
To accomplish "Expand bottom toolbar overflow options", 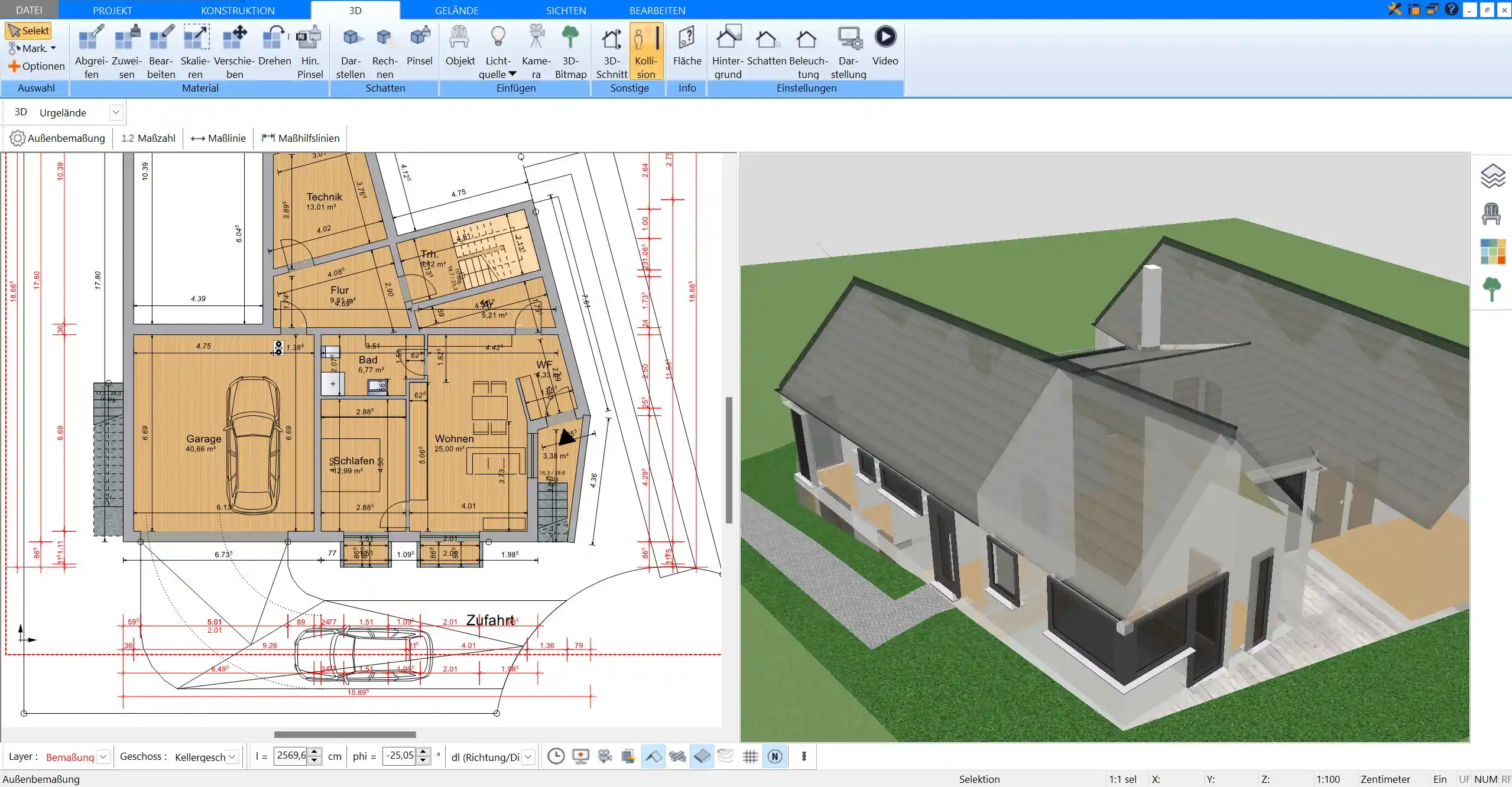I will click(x=804, y=756).
